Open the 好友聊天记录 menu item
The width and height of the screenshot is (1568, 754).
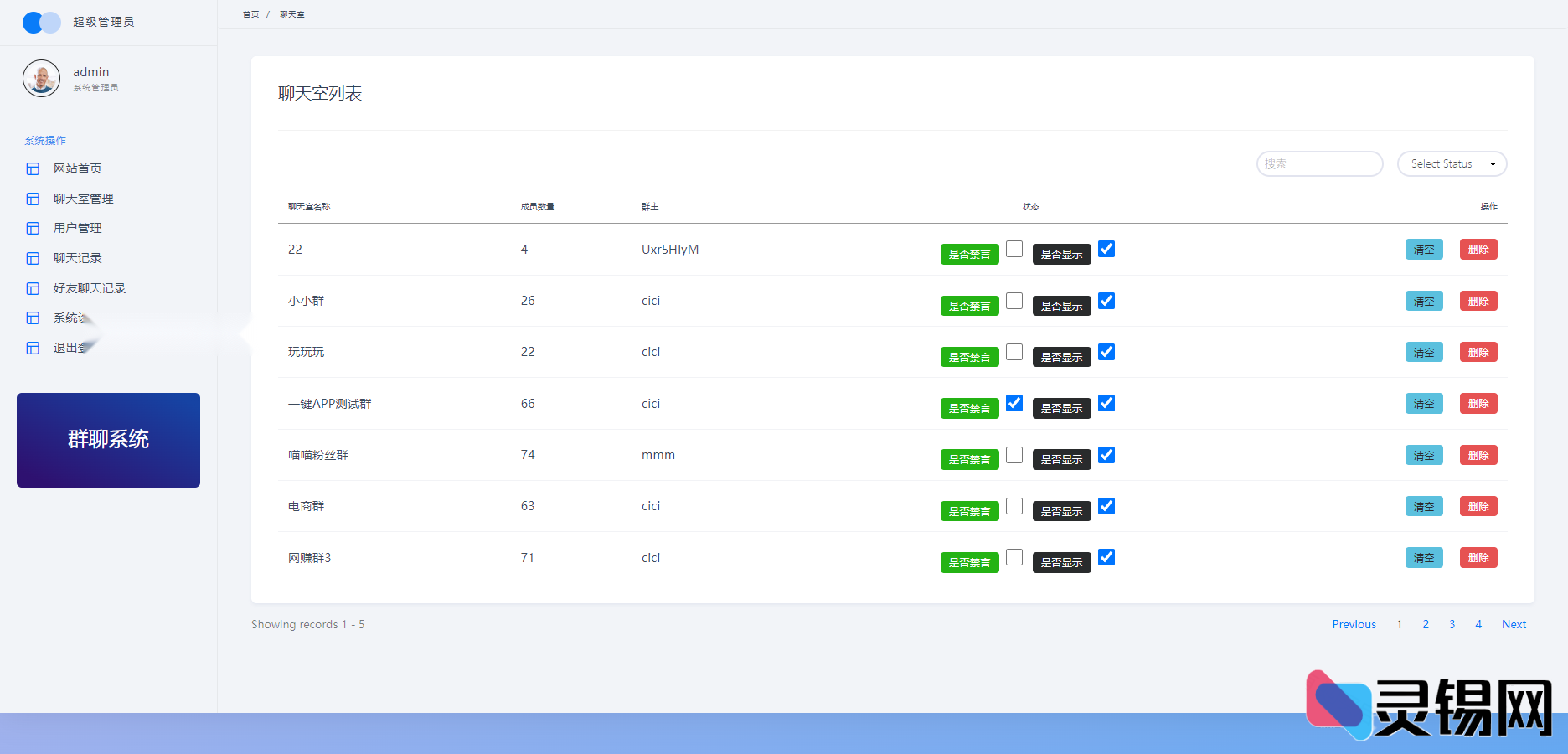(x=89, y=288)
